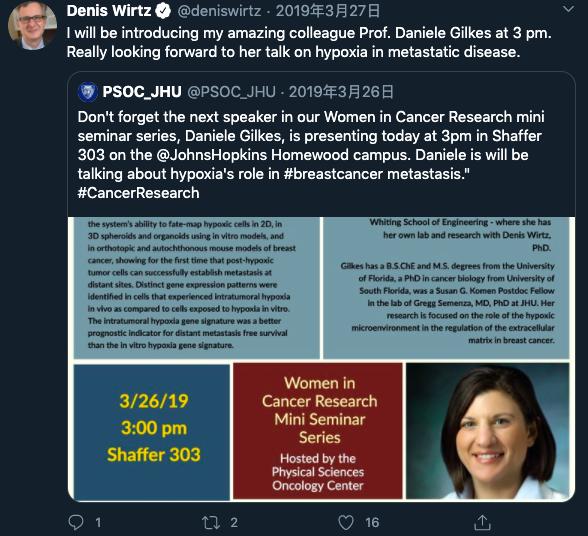Open the @deniswirtz handle
Screen dimensions: 588x536
(x=219, y=11)
